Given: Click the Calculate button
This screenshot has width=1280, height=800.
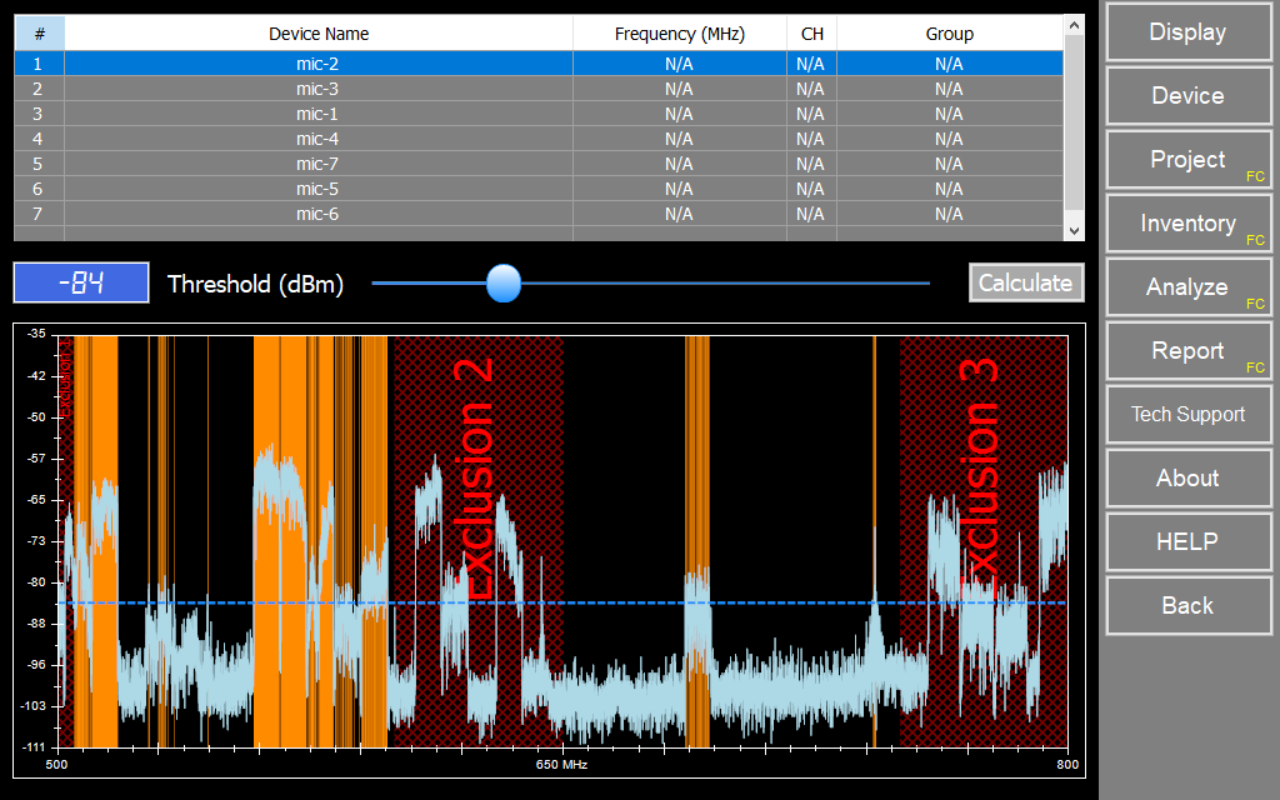Looking at the screenshot, I should click(x=1026, y=283).
